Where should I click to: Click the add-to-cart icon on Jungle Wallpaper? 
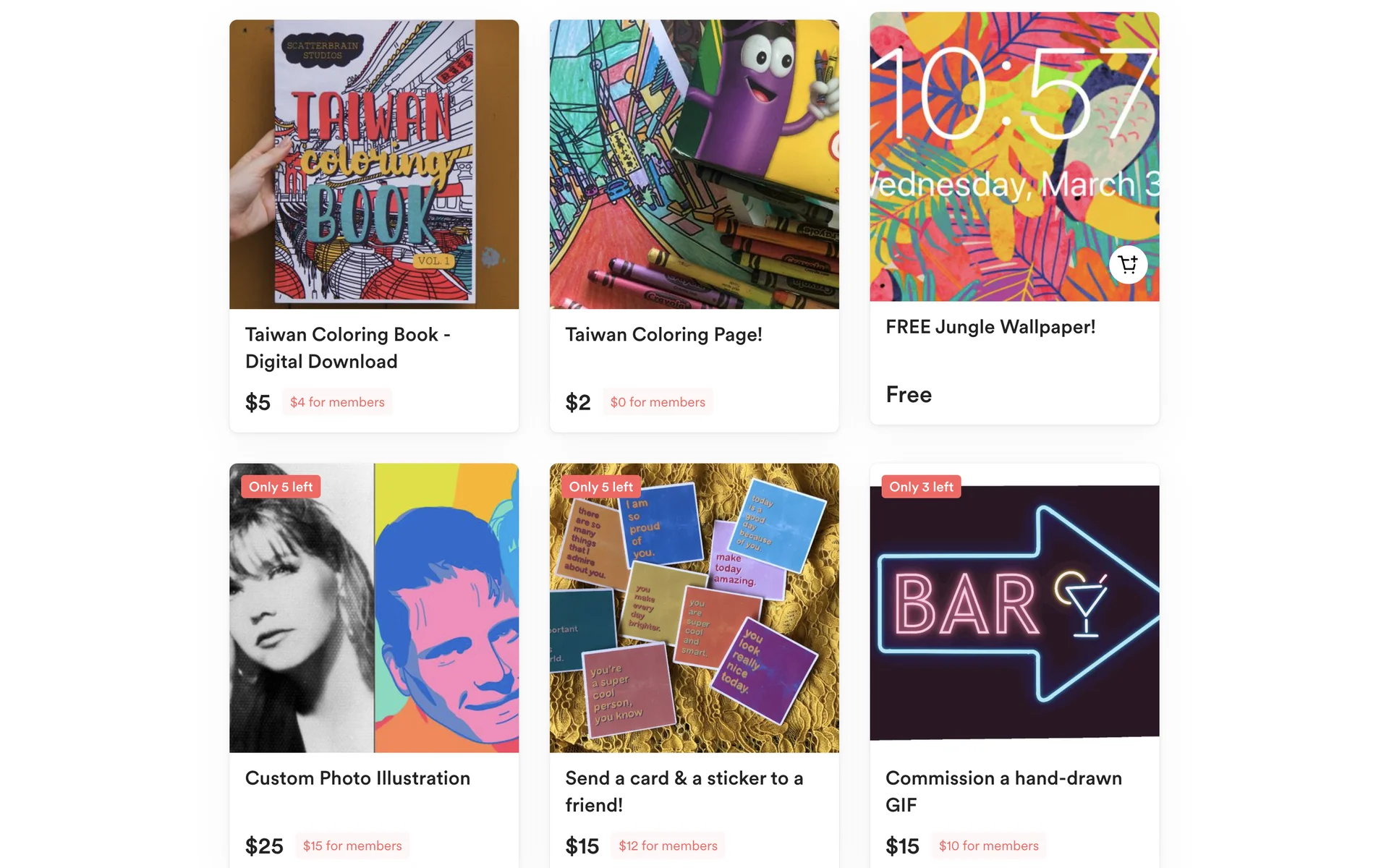coord(1128,265)
